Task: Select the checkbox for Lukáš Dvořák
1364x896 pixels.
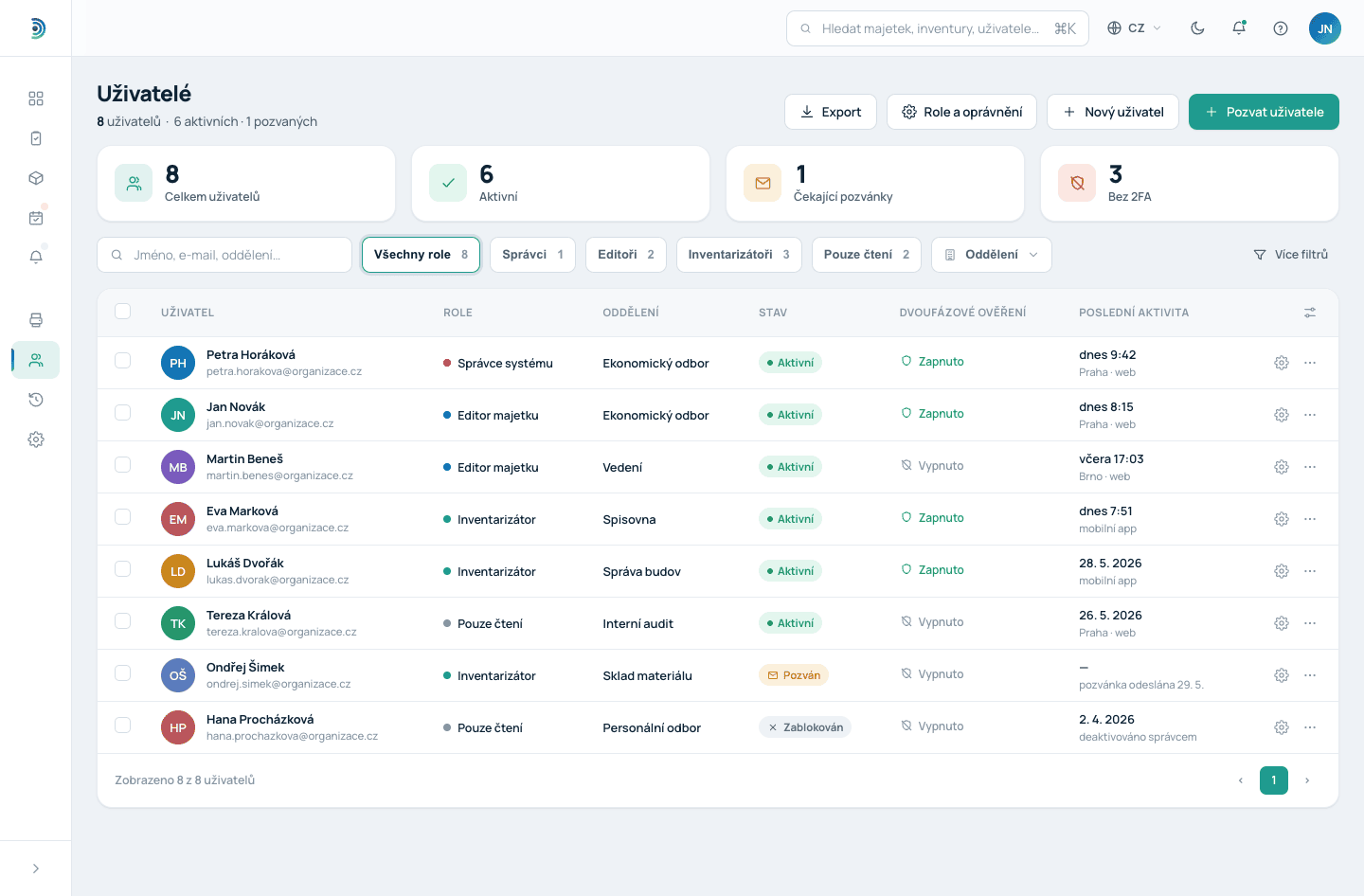Action: click(123, 569)
